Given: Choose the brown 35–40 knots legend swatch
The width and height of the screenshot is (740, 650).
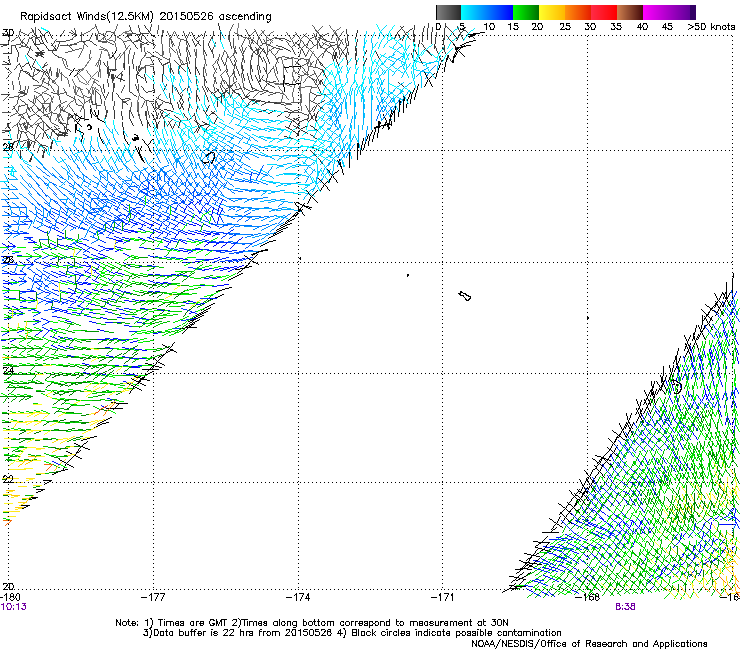Looking at the screenshot, I should [630, 12].
